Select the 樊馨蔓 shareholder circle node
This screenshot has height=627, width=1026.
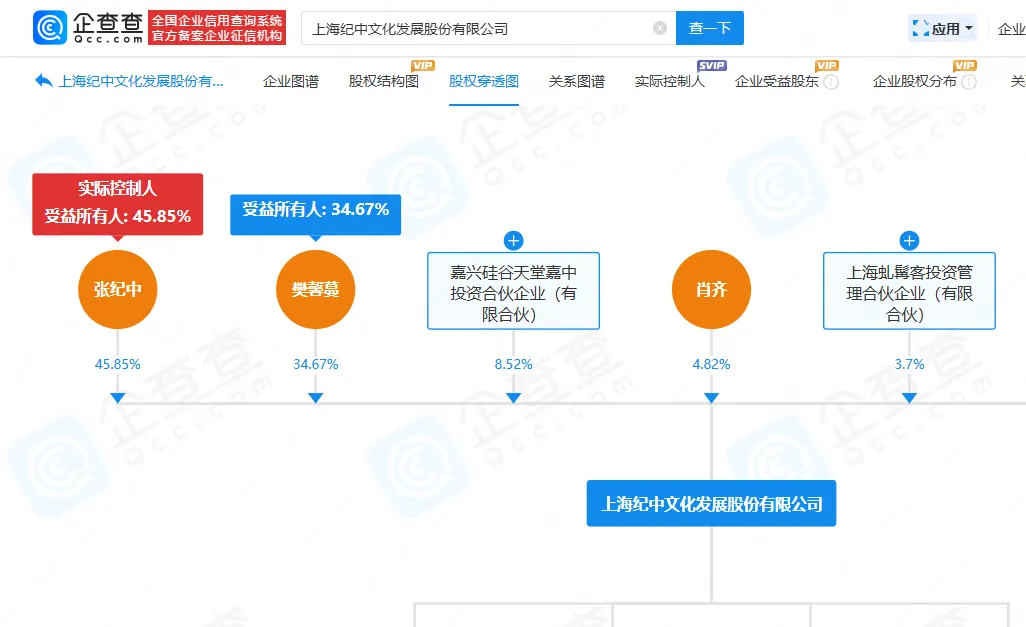point(316,291)
